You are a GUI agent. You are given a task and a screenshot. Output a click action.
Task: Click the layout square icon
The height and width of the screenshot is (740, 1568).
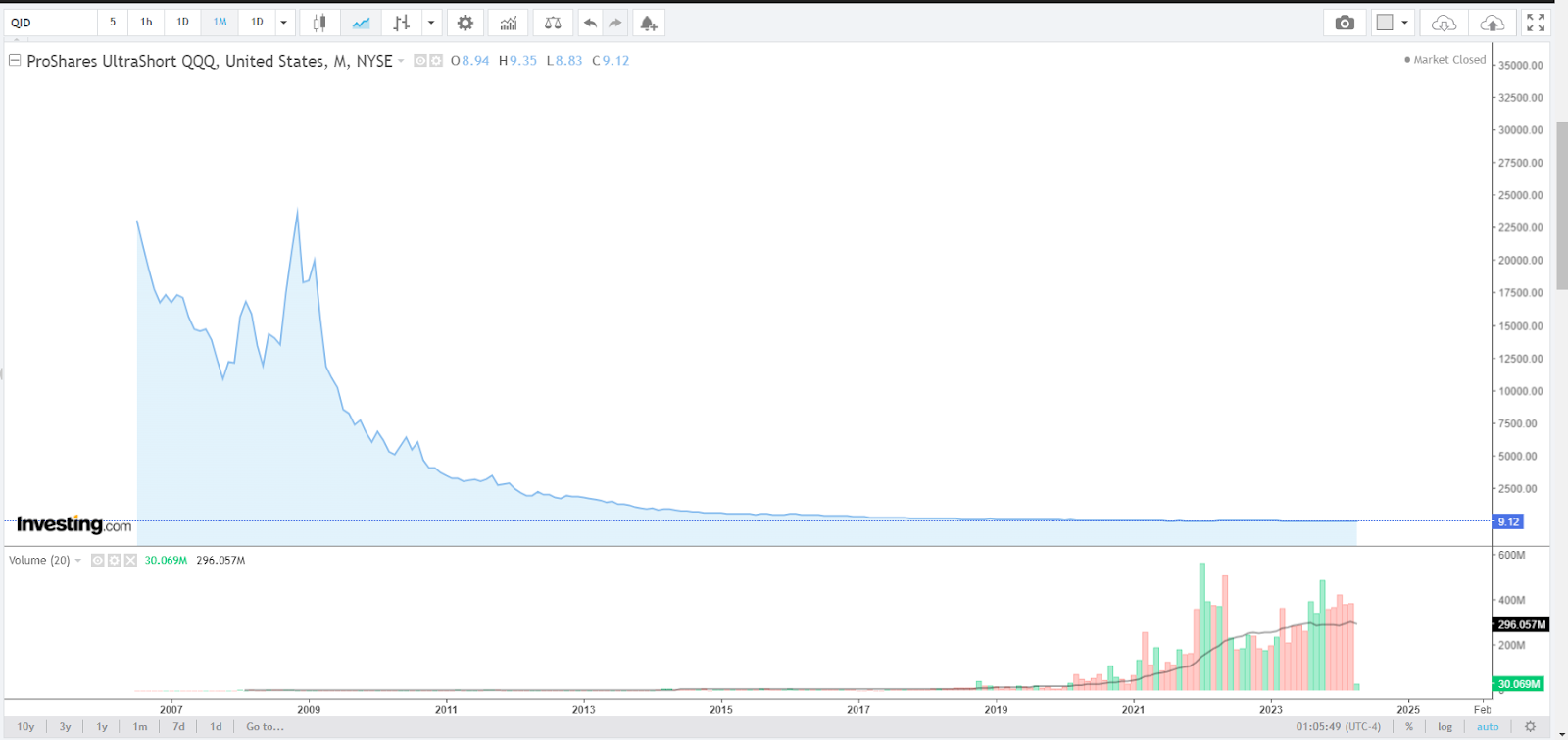tap(1385, 23)
